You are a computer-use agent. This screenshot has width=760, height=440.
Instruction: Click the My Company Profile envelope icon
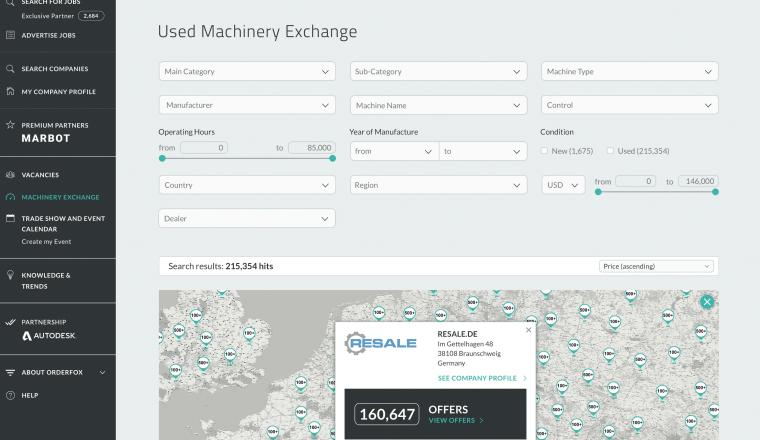[x=10, y=92]
